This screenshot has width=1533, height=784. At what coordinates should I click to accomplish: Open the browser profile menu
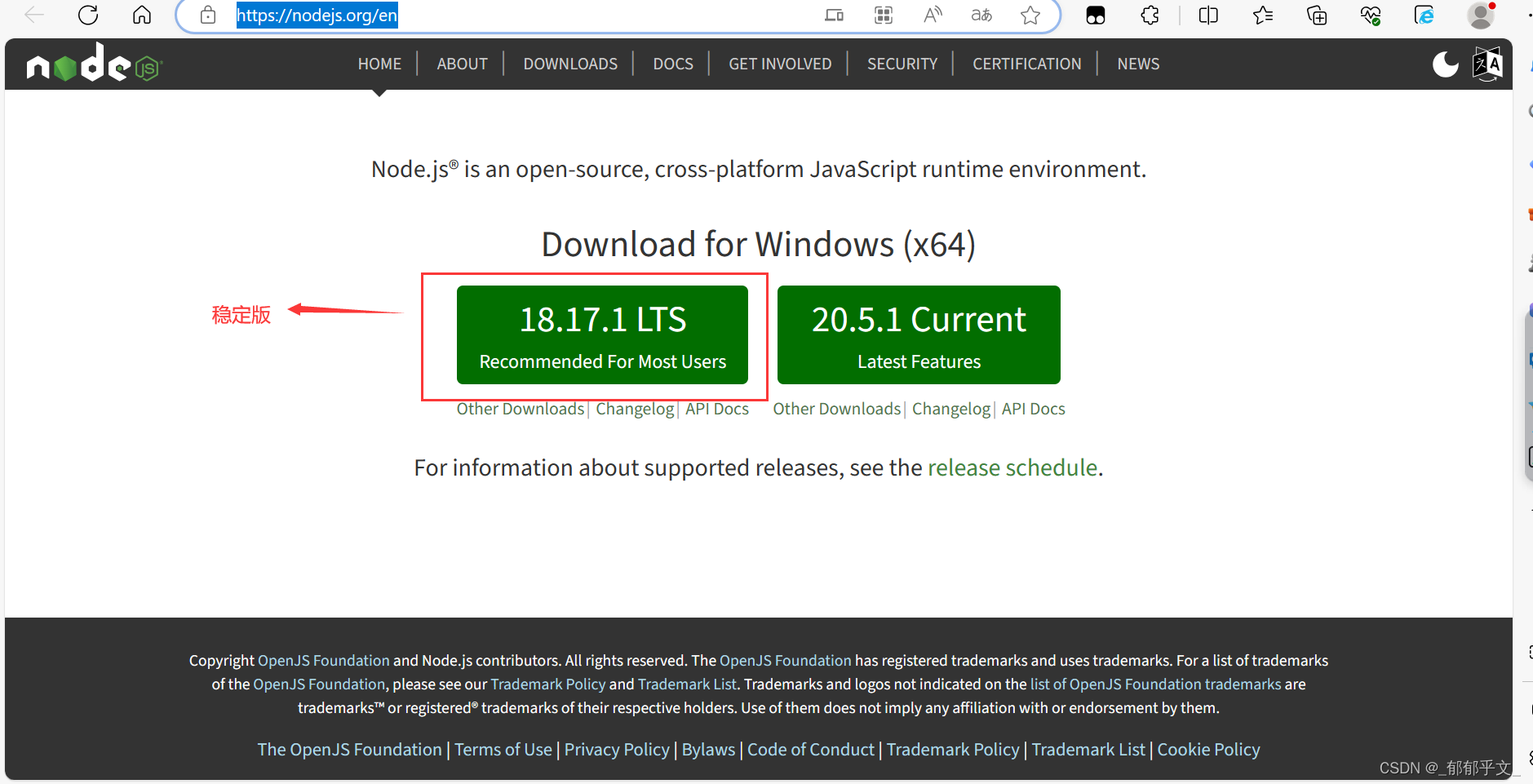pos(1482,15)
